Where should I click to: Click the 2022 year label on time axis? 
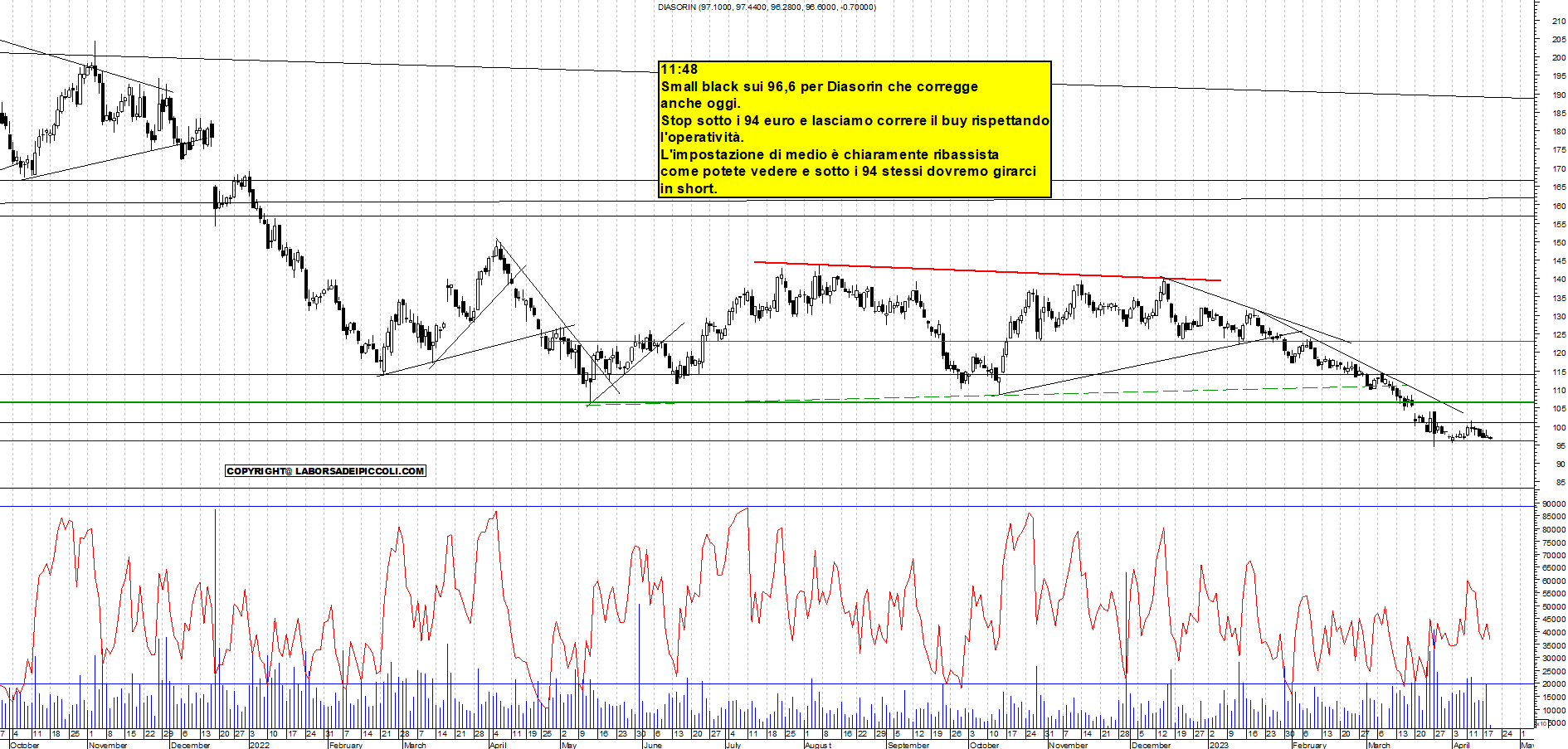(x=260, y=745)
